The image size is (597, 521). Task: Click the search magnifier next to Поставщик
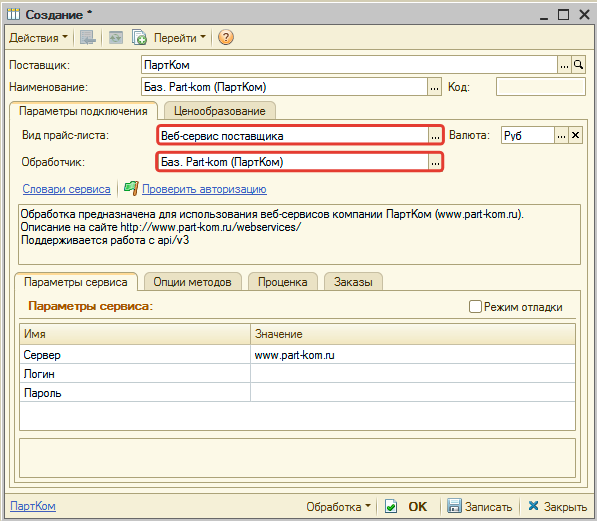tap(578, 65)
